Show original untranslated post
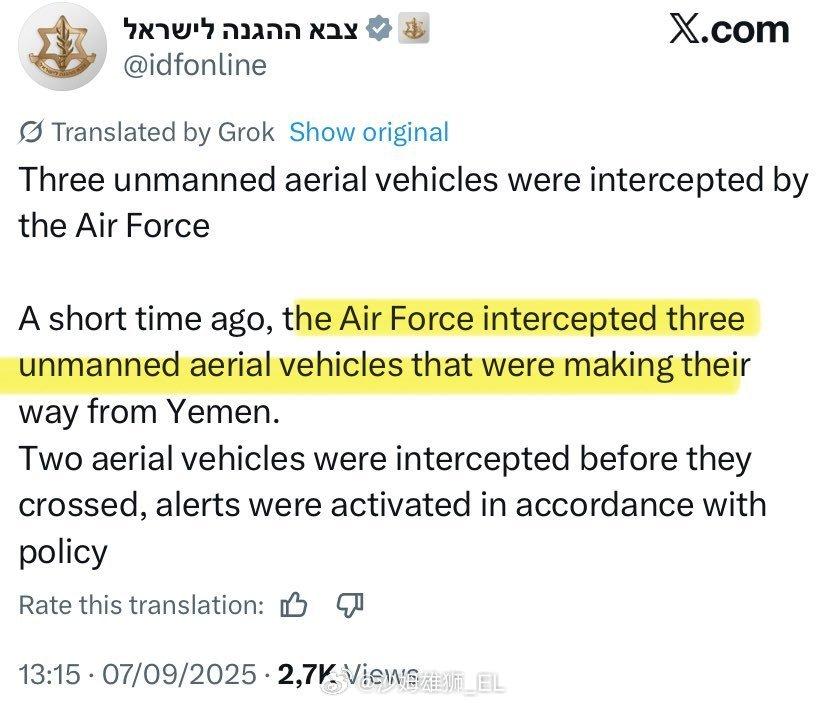 (369, 132)
